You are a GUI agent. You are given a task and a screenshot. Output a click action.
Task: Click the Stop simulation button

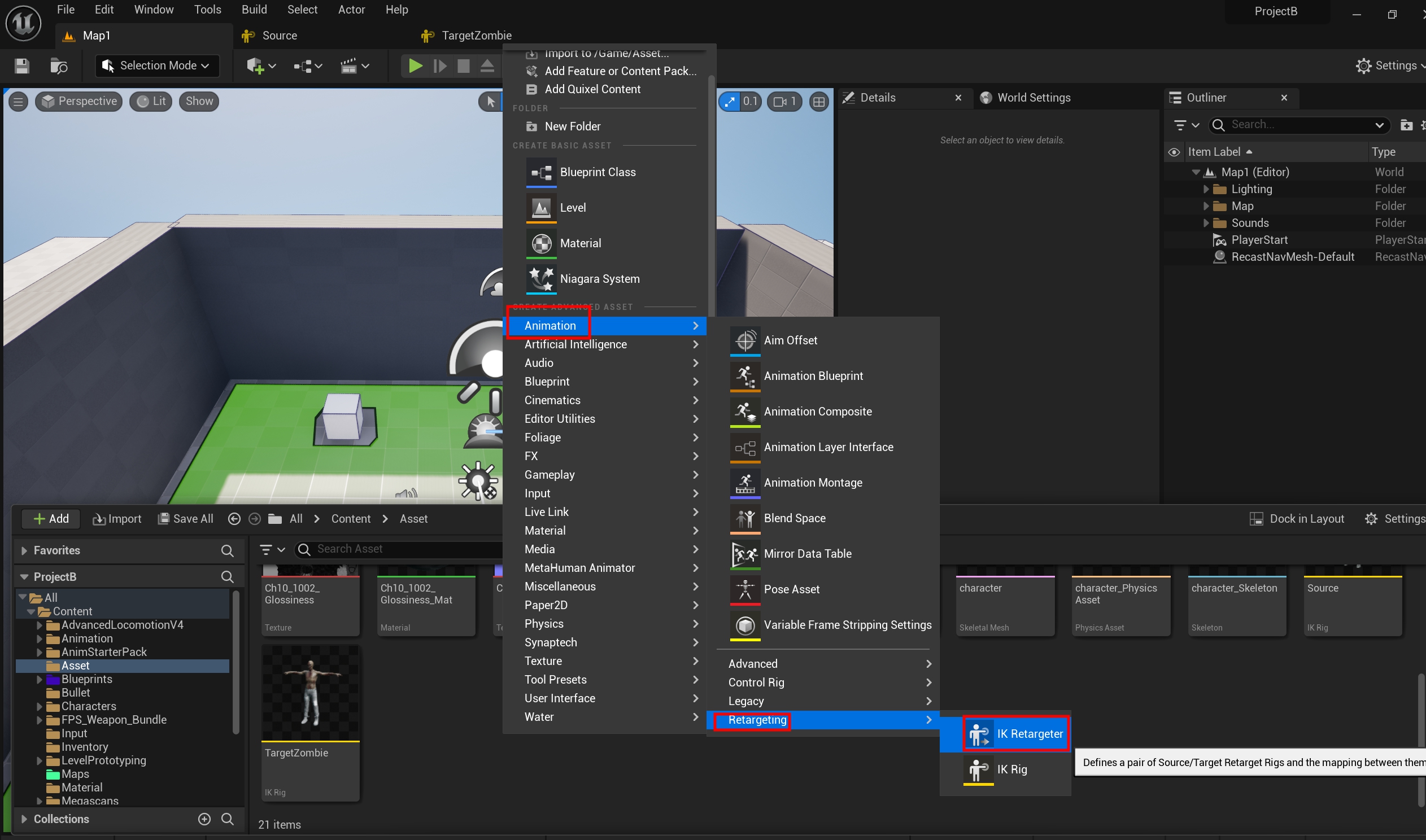[x=463, y=65]
